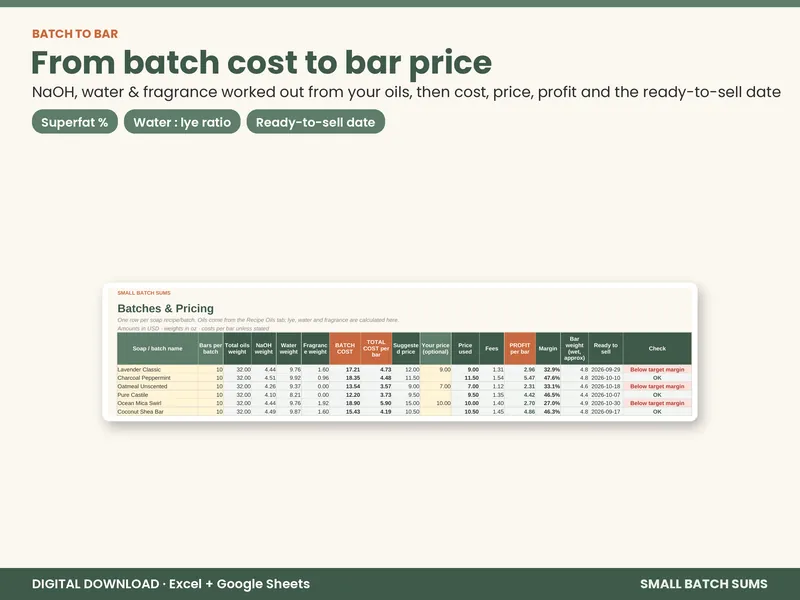Click Lavender Classic margin 32.9%
This screenshot has width=800, height=600.
pos(548,369)
